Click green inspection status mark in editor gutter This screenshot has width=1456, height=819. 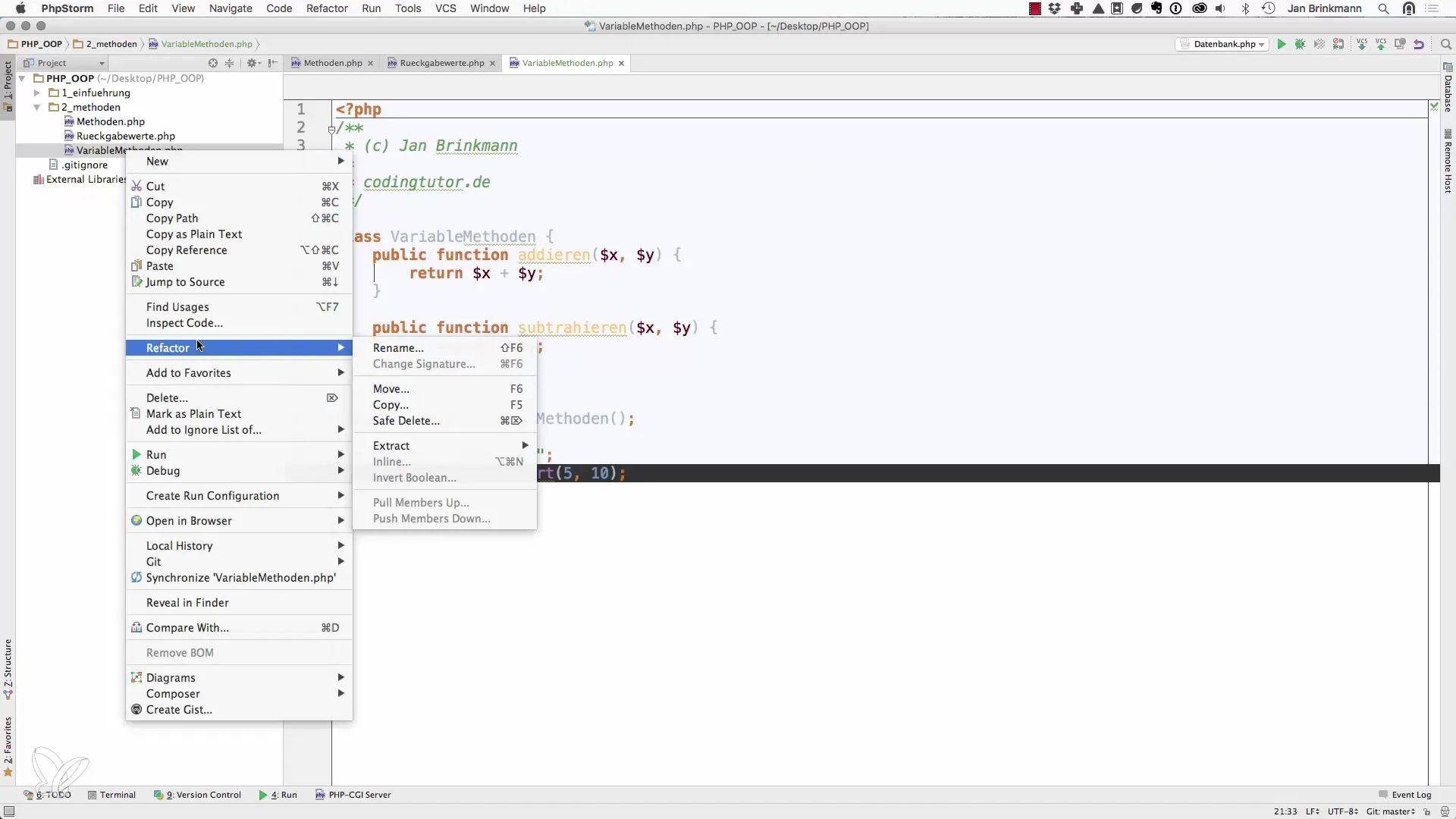1434,107
